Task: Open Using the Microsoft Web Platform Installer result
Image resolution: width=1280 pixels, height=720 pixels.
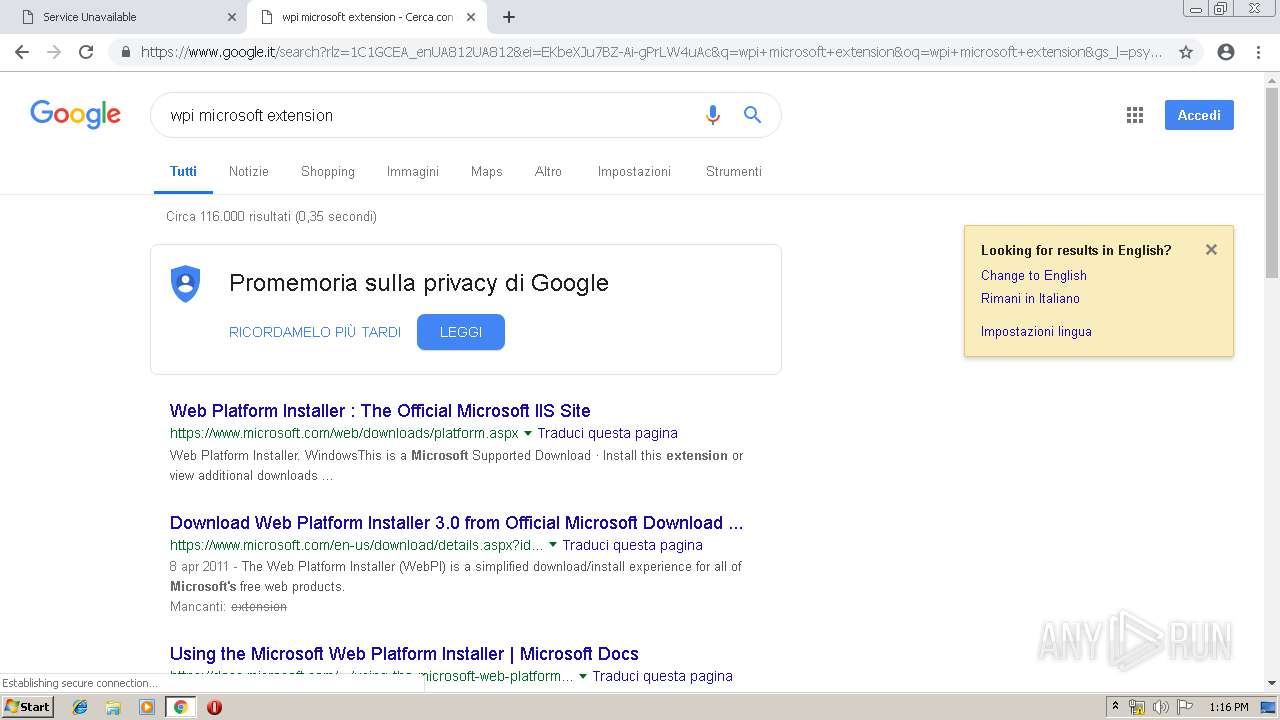Action: click(404, 654)
